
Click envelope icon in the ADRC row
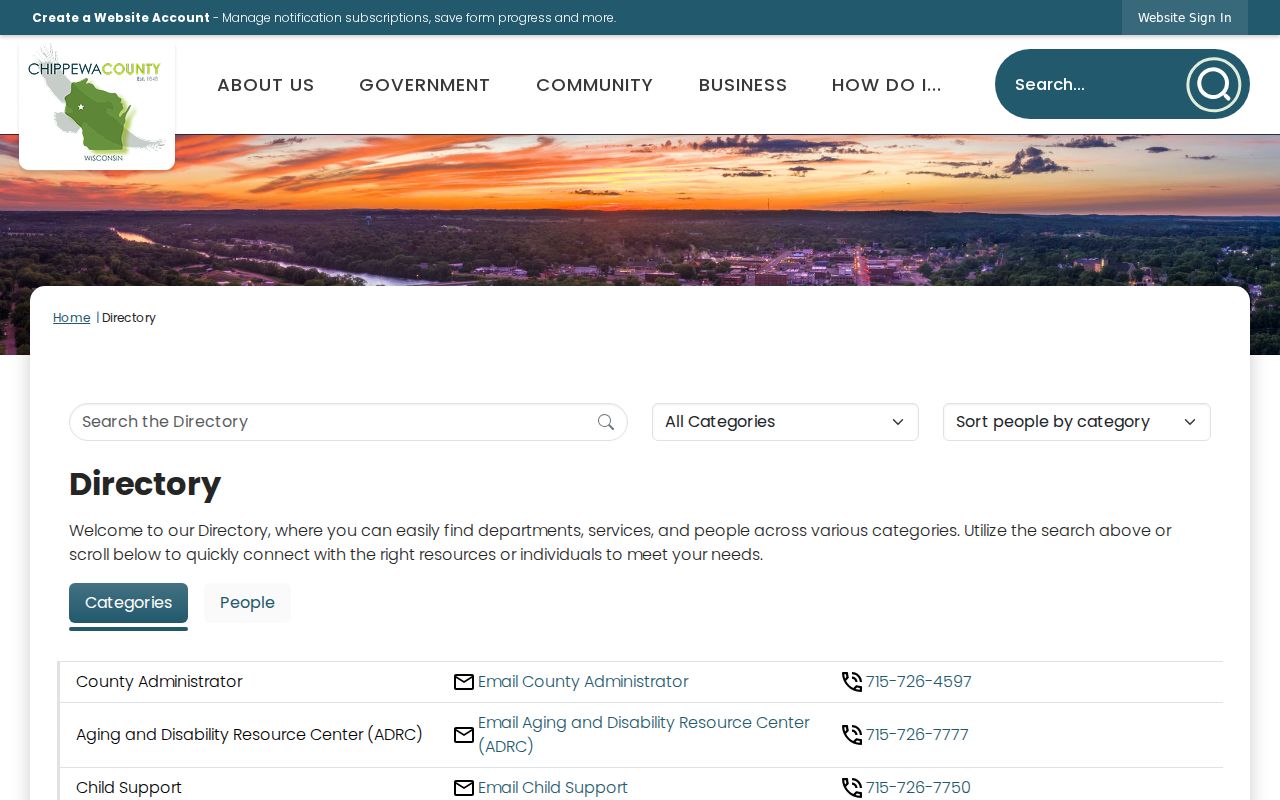point(464,735)
